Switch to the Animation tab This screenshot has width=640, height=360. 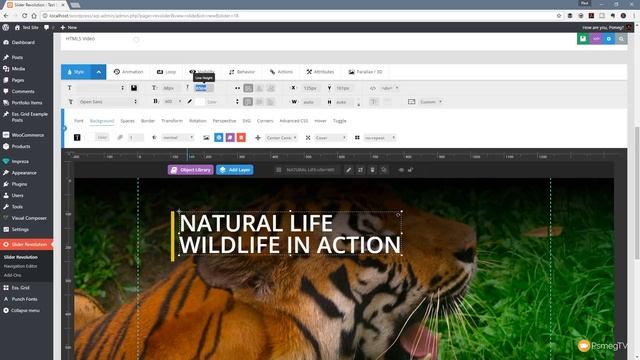129,72
